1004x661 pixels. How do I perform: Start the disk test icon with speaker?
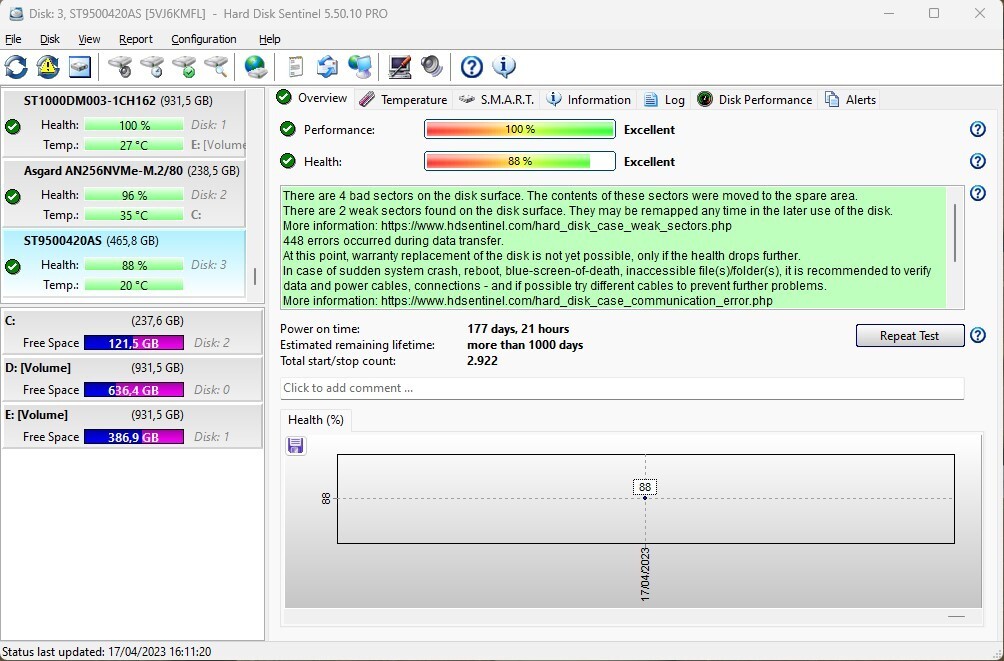point(120,67)
